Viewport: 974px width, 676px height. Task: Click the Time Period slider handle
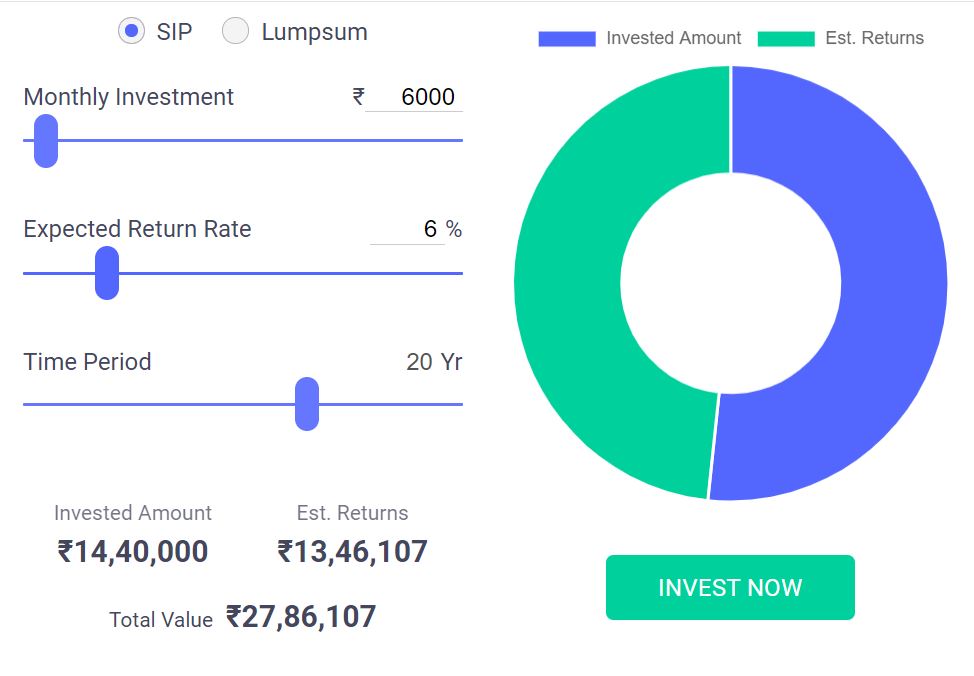tap(307, 404)
